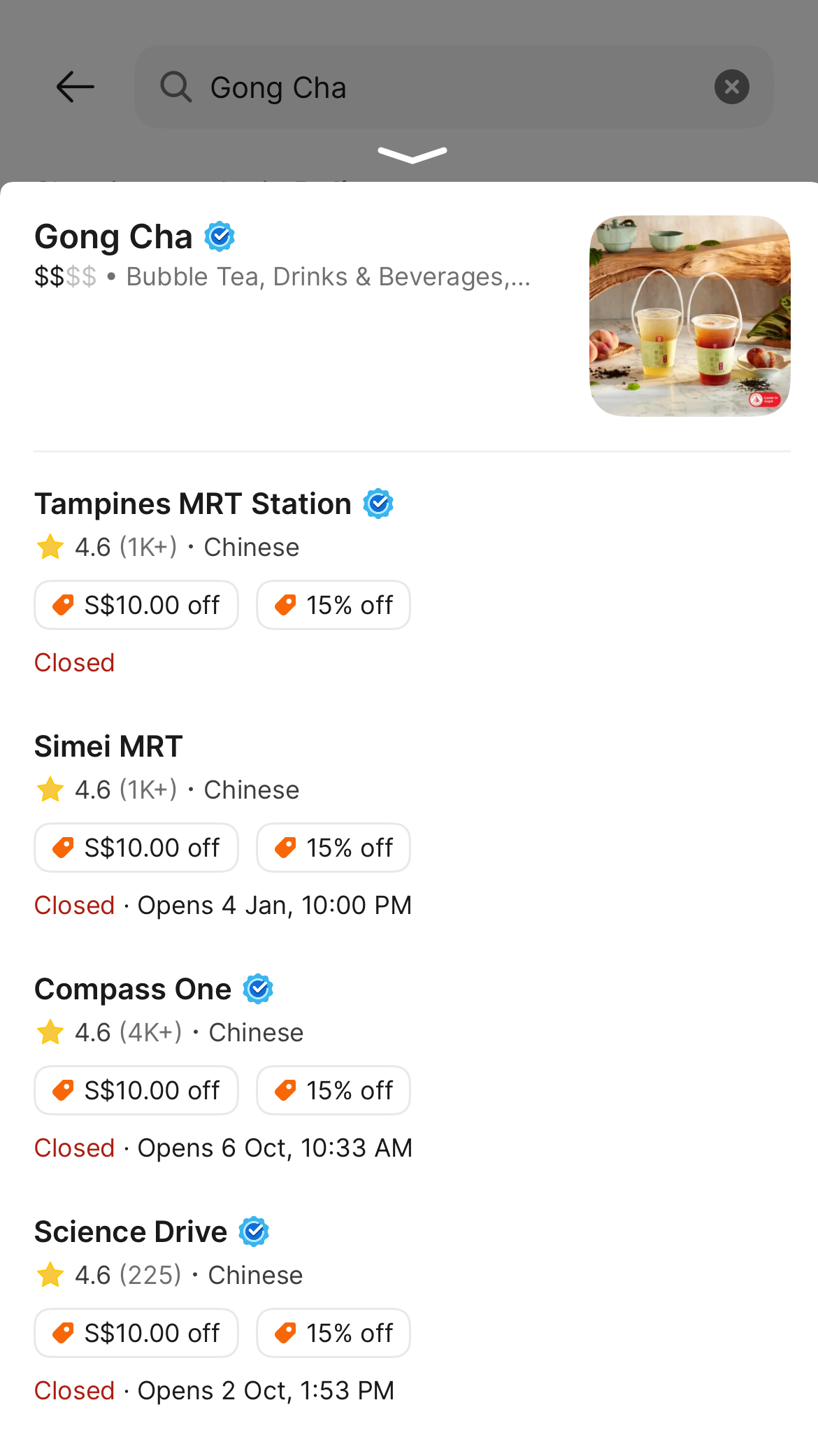Tap the verified badge beside Gong Cha
Viewport: 818px width, 1456px height.
[x=220, y=236]
